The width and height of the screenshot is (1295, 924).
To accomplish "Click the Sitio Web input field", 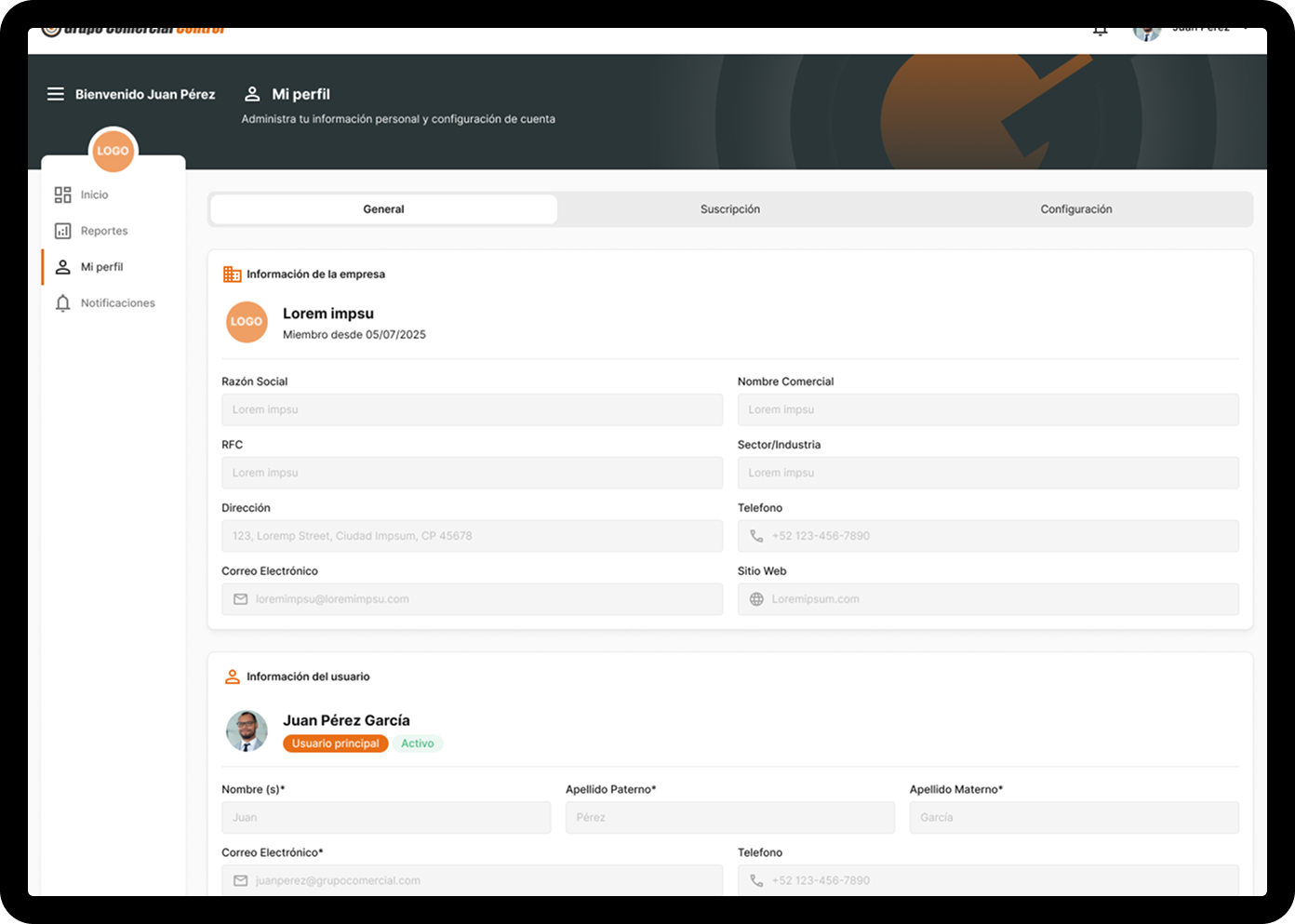I will point(988,599).
